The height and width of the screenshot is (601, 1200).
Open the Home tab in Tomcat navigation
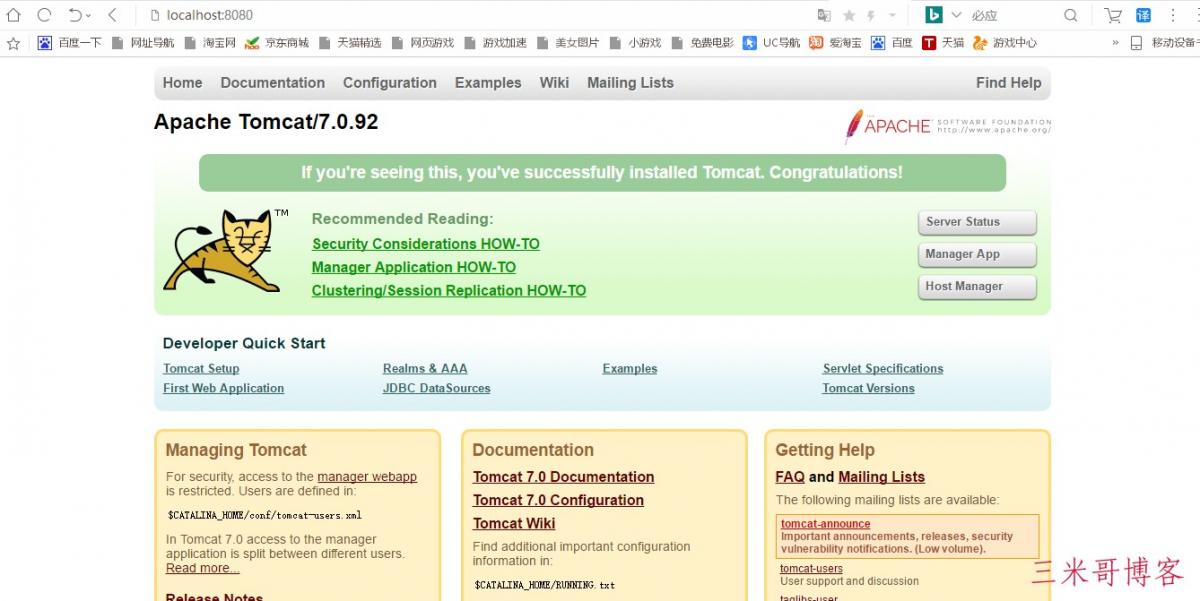[183, 83]
